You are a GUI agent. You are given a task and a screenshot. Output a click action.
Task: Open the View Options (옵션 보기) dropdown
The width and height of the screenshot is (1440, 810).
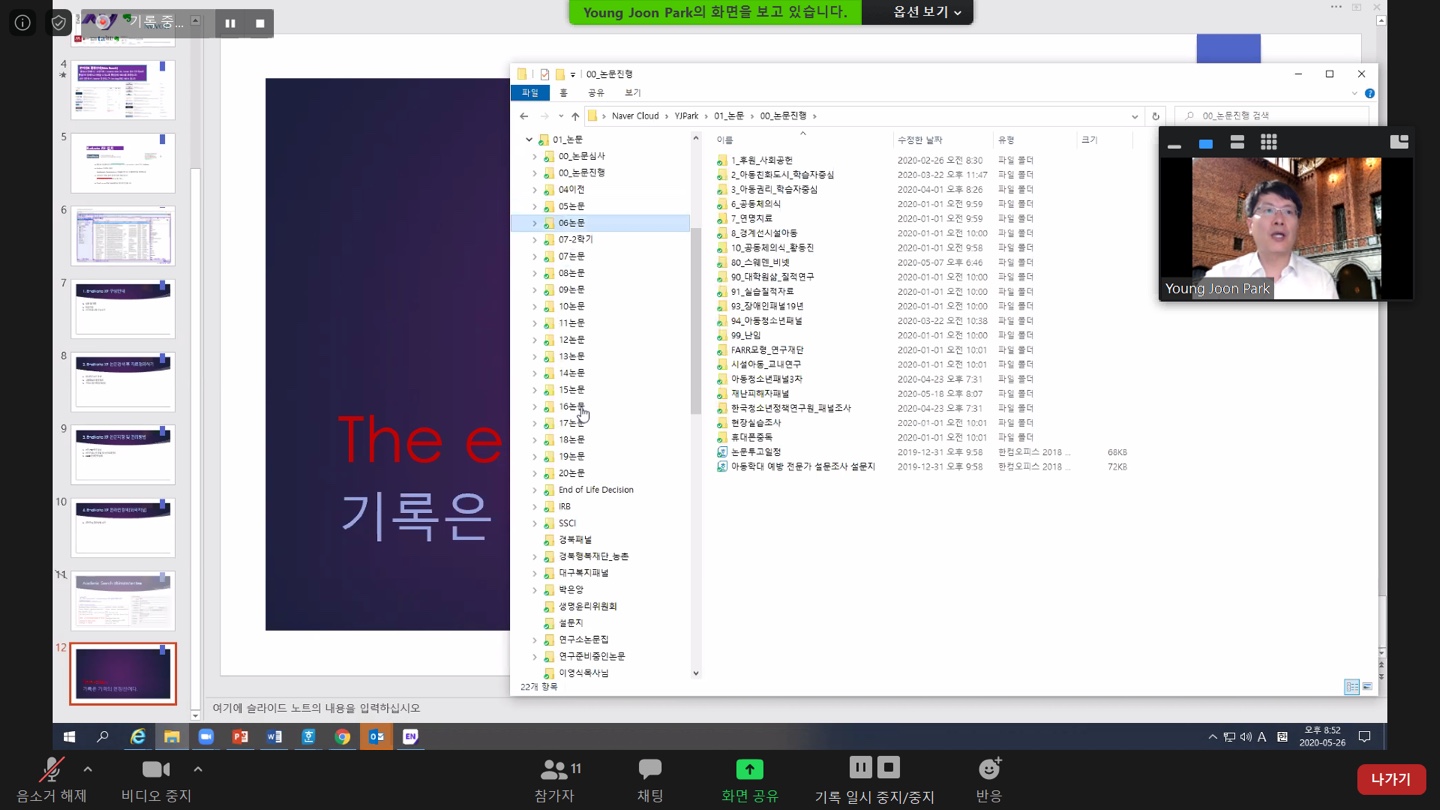tap(926, 12)
